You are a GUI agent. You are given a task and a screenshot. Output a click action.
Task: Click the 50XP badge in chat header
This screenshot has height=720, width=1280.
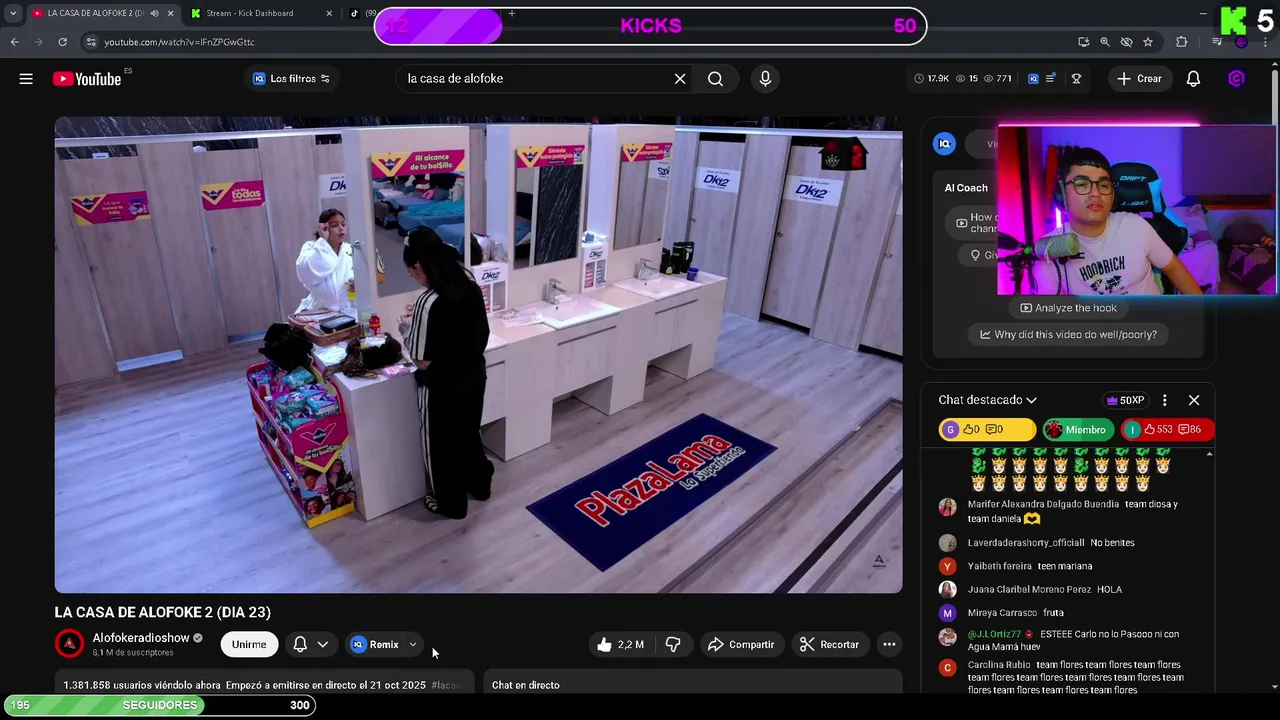pos(1125,400)
